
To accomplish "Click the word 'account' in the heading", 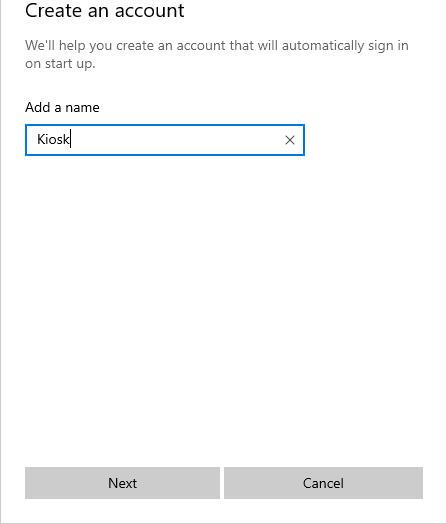I will click(149, 10).
